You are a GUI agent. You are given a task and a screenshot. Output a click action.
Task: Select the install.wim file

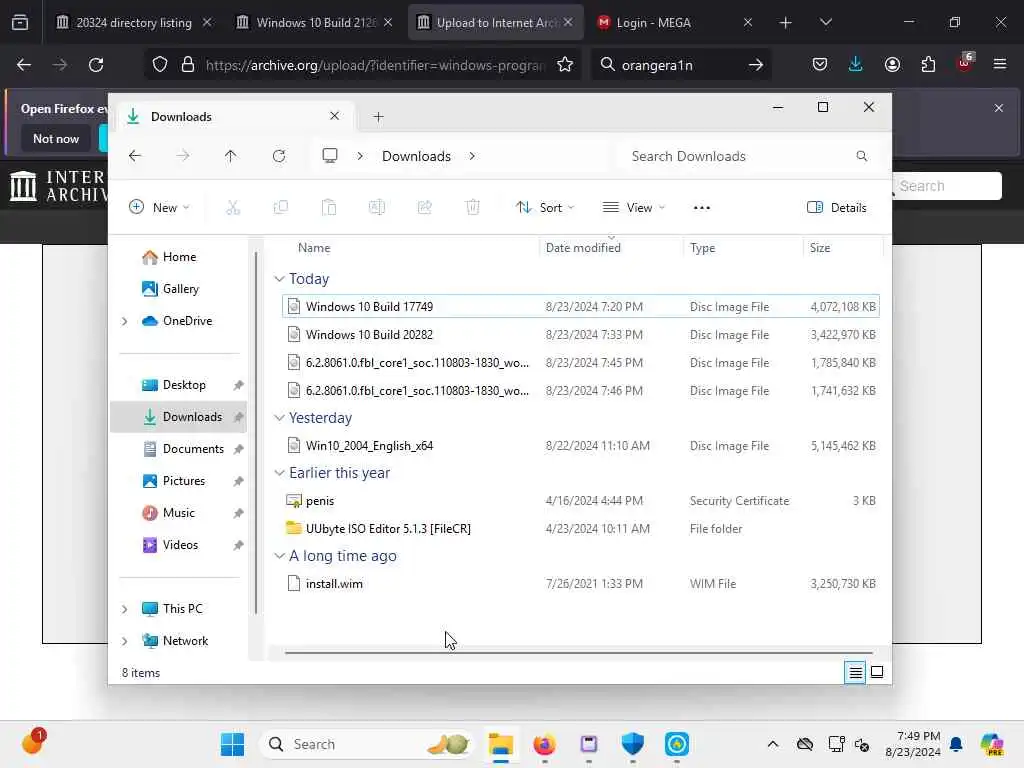pos(581,584)
